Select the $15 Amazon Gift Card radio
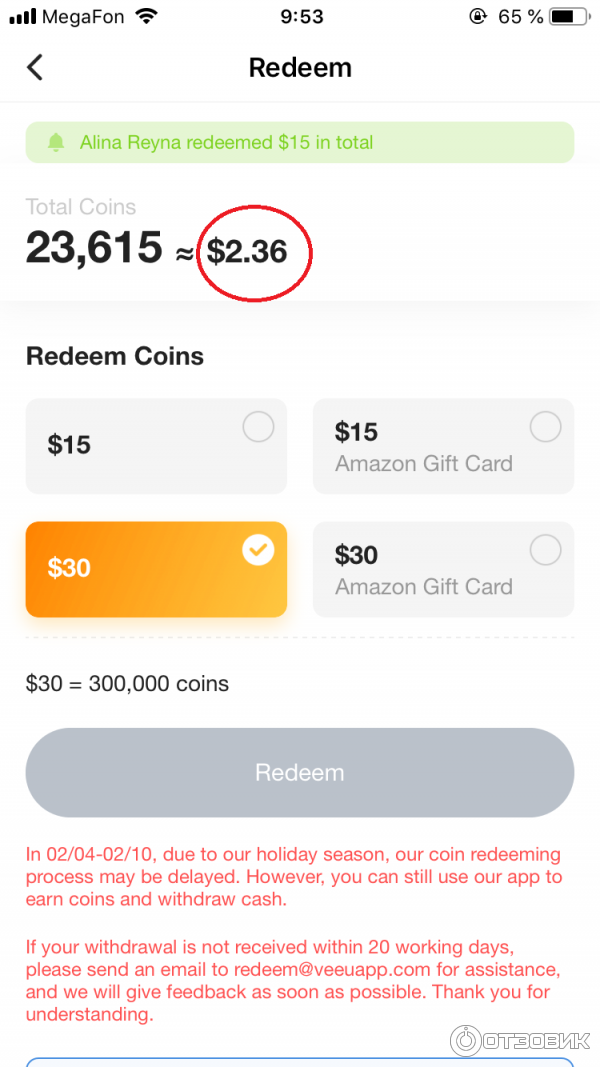 (x=545, y=428)
